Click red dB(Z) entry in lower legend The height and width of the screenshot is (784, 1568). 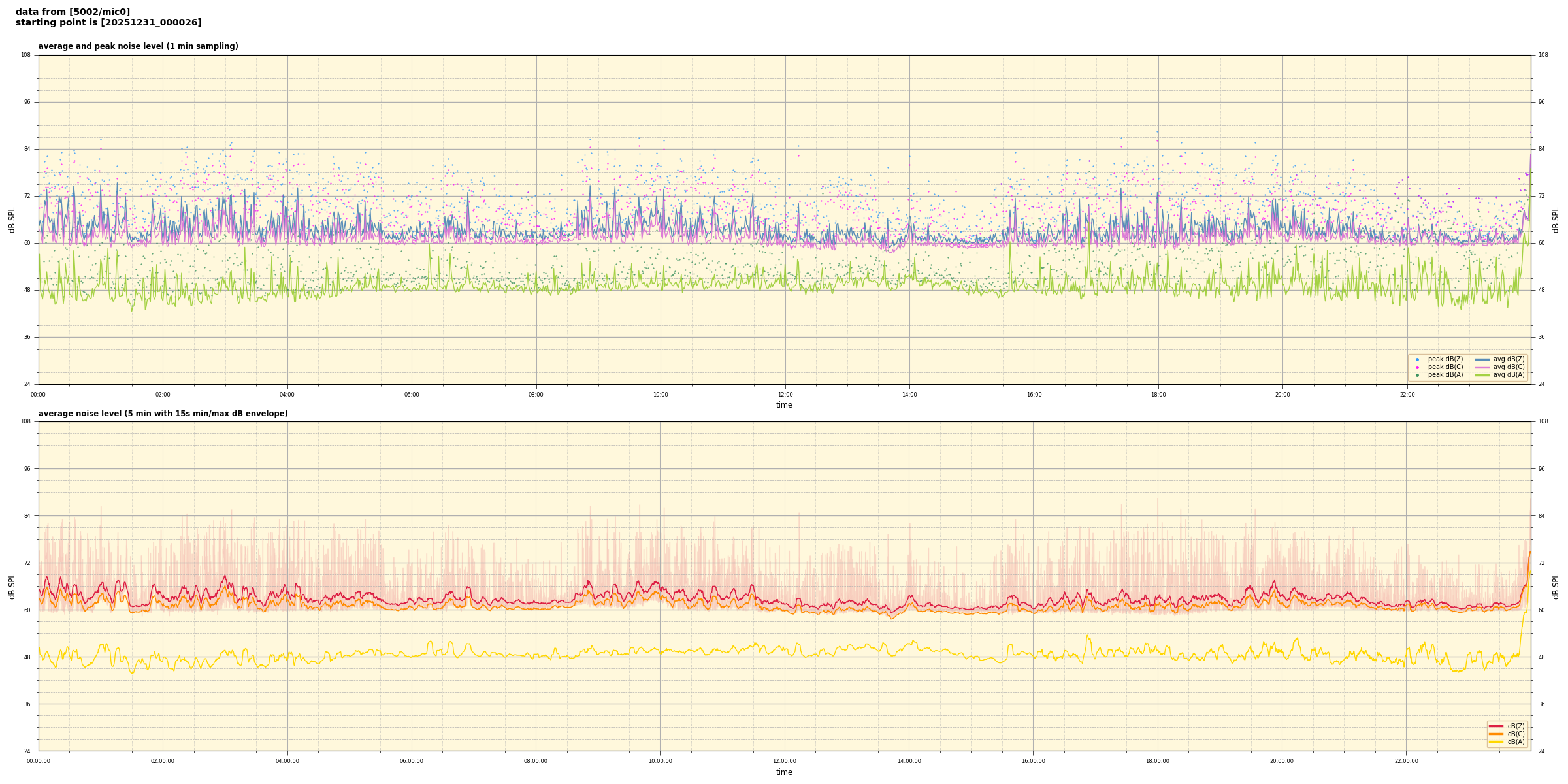click(1496, 726)
